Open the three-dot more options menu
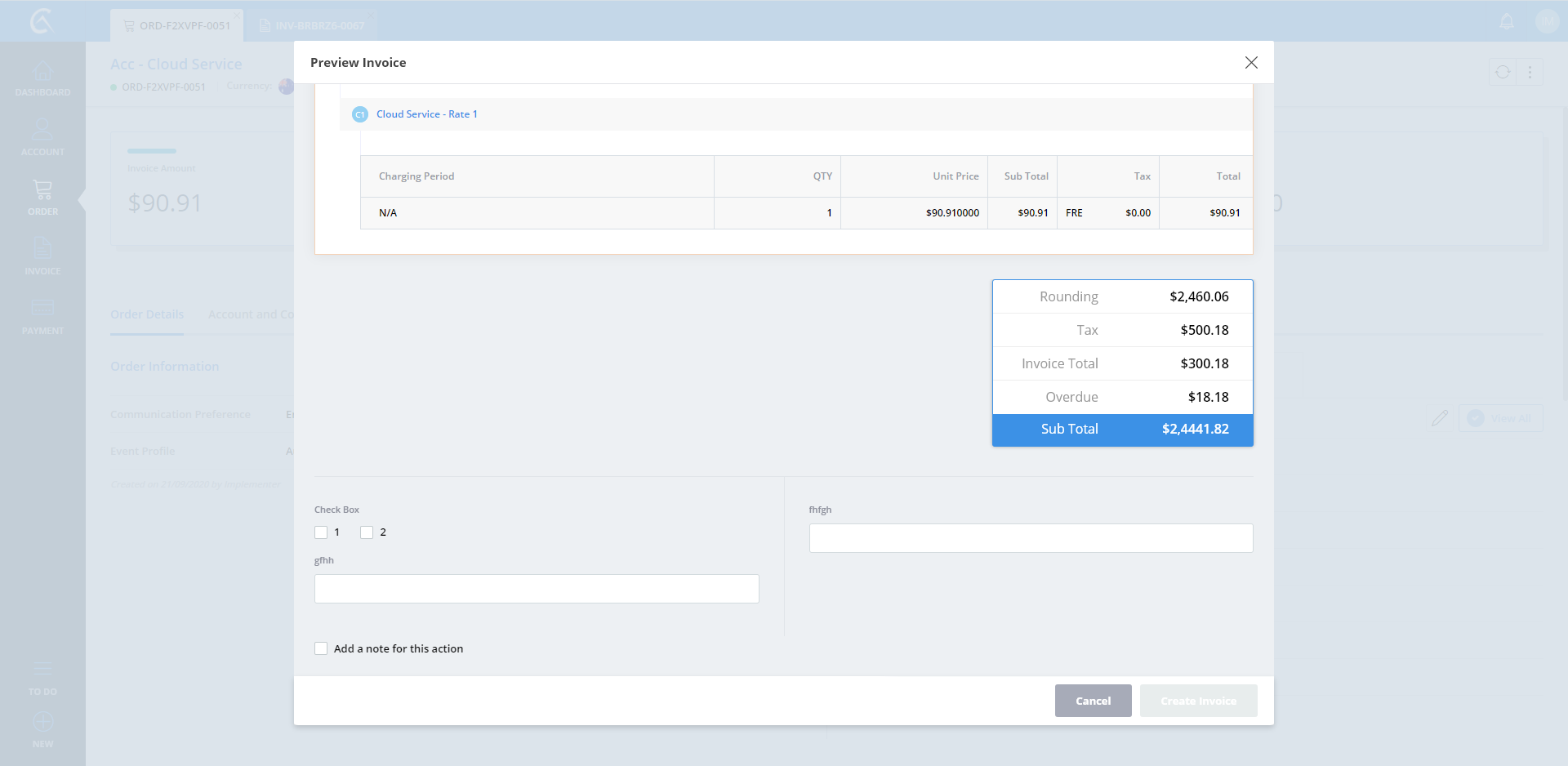This screenshot has width=1568, height=766. tap(1530, 73)
